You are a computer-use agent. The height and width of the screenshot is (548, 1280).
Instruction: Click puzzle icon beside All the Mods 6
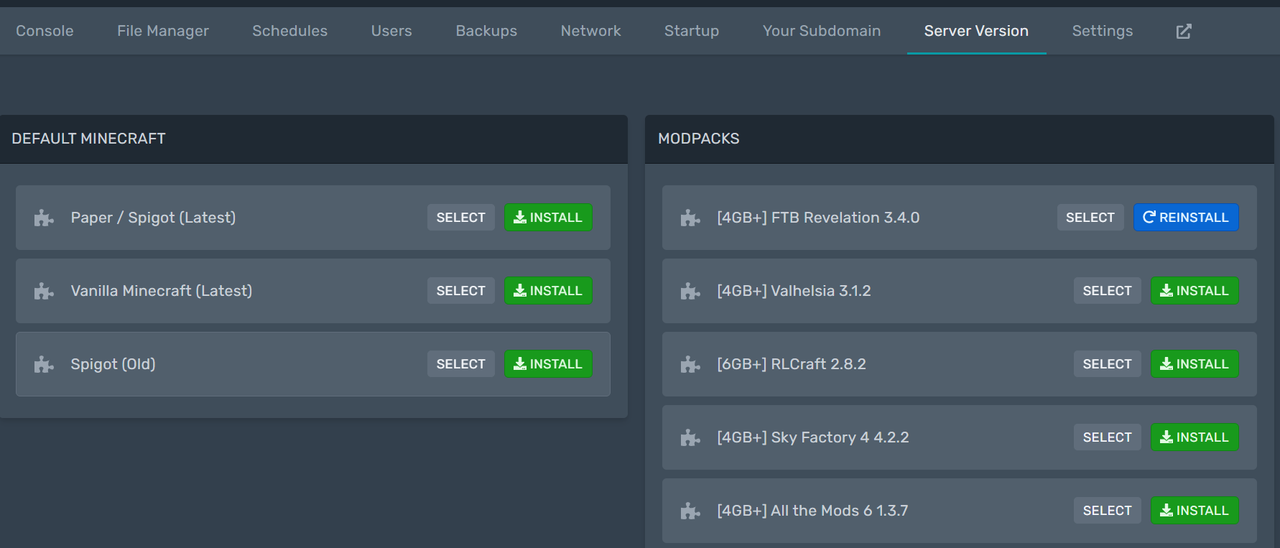690,511
